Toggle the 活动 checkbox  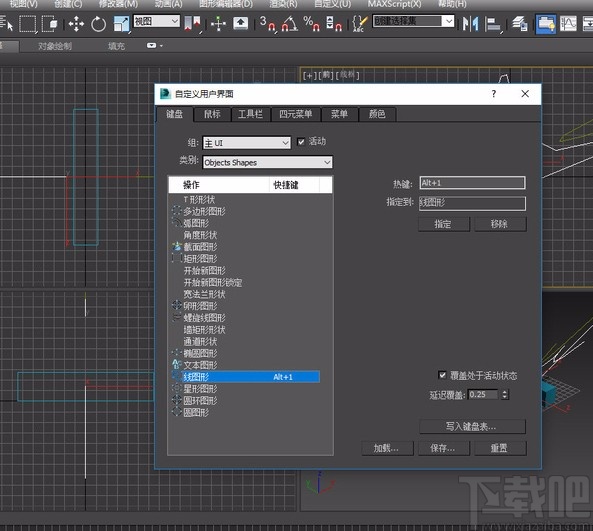(301, 142)
